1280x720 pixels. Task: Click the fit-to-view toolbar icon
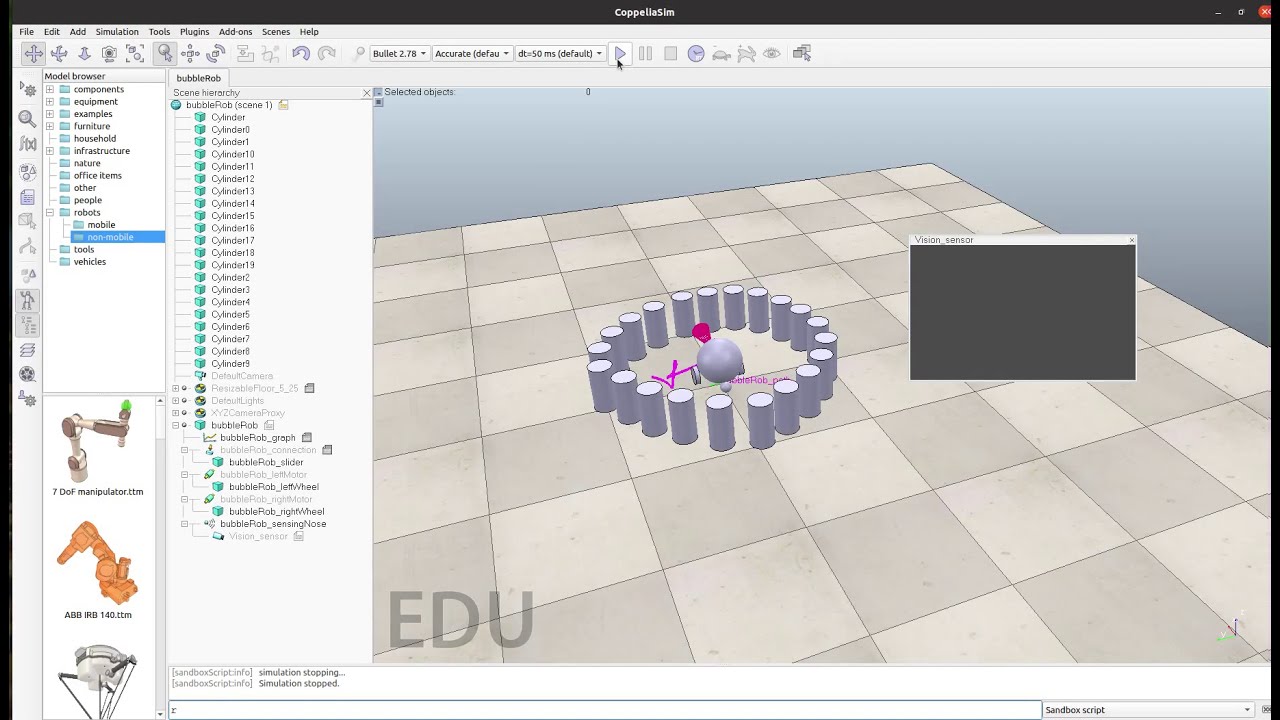coord(135,54)
